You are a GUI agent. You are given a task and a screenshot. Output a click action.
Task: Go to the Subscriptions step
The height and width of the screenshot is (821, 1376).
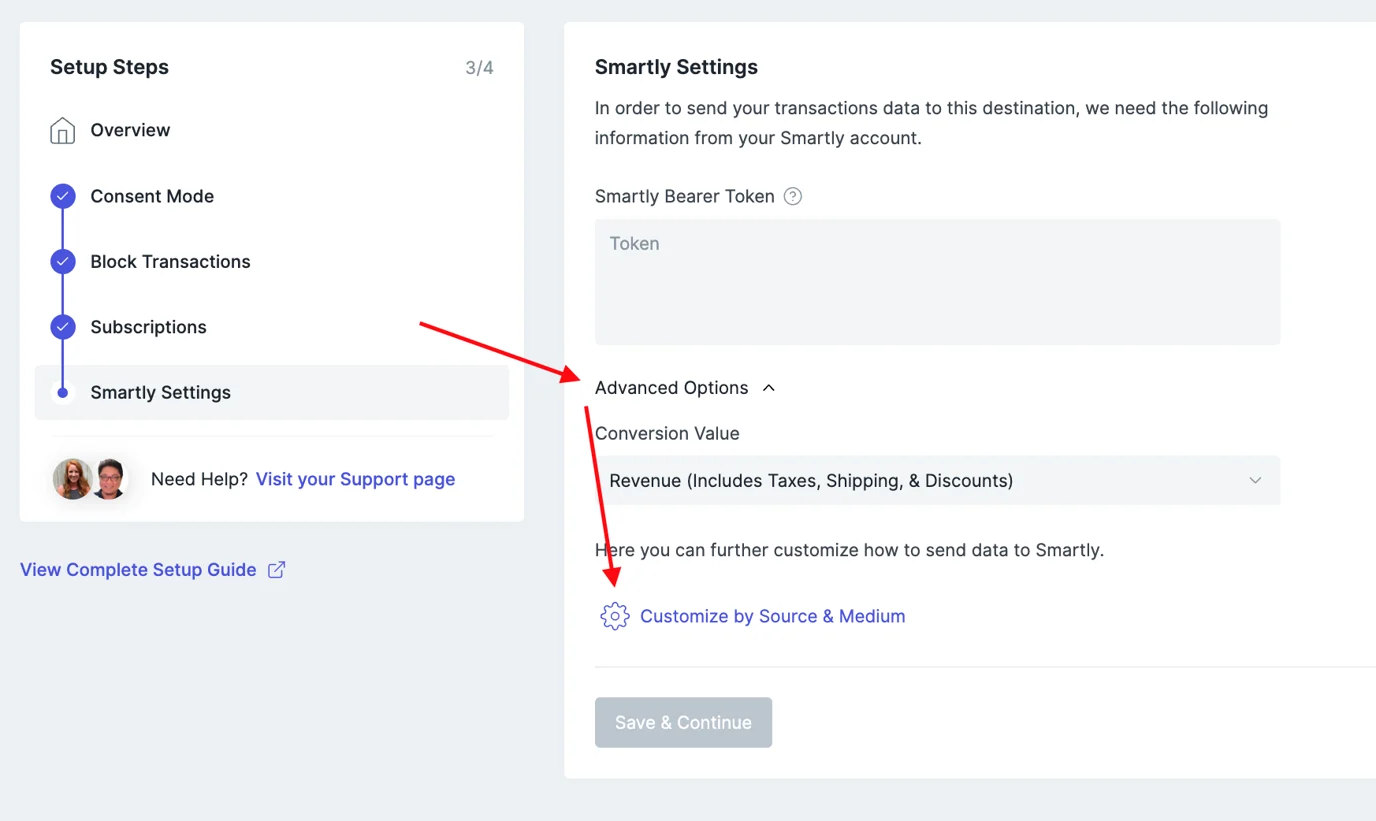148,327
